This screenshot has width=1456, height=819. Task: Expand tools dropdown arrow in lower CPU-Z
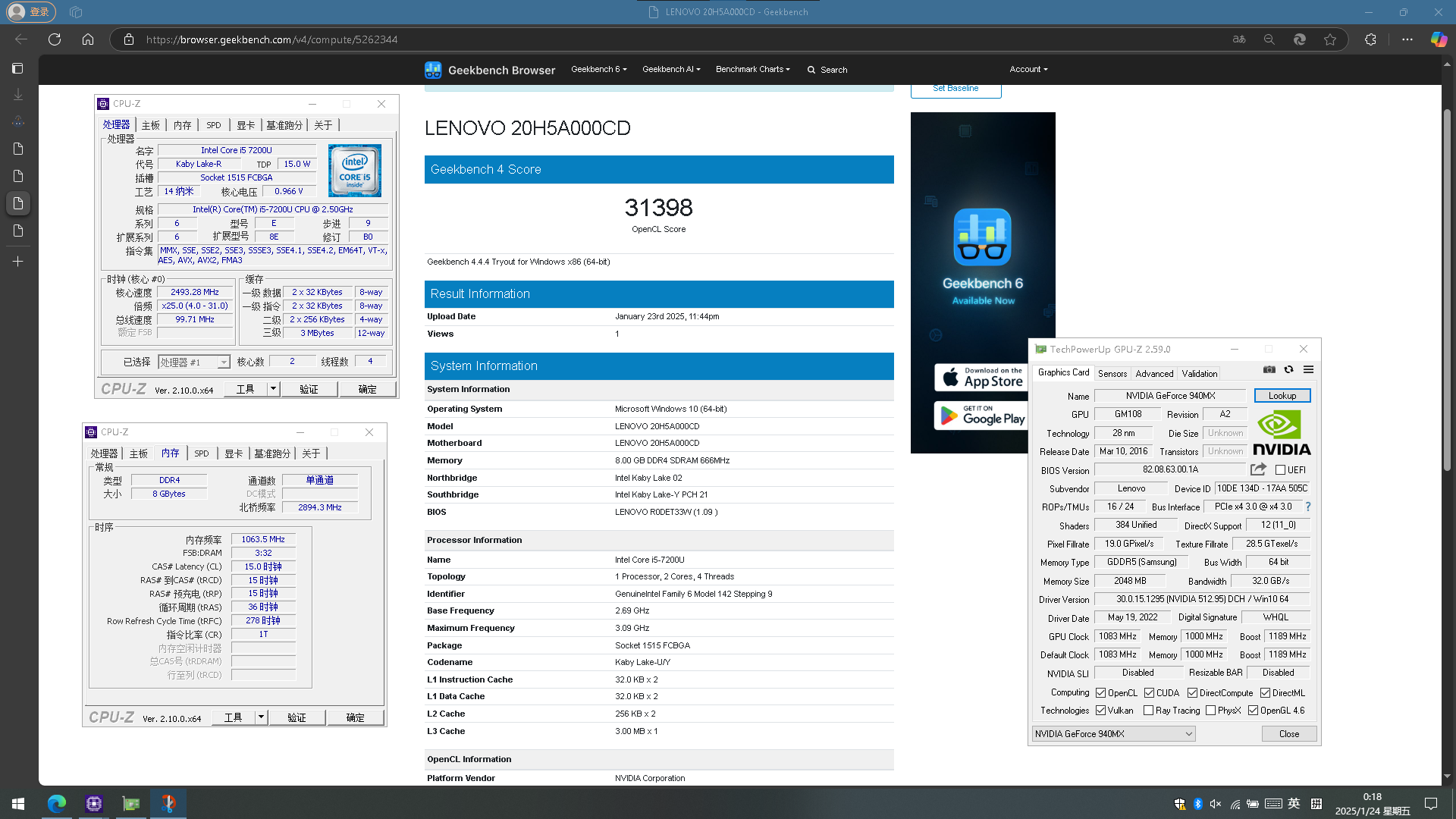click(261, 717)
